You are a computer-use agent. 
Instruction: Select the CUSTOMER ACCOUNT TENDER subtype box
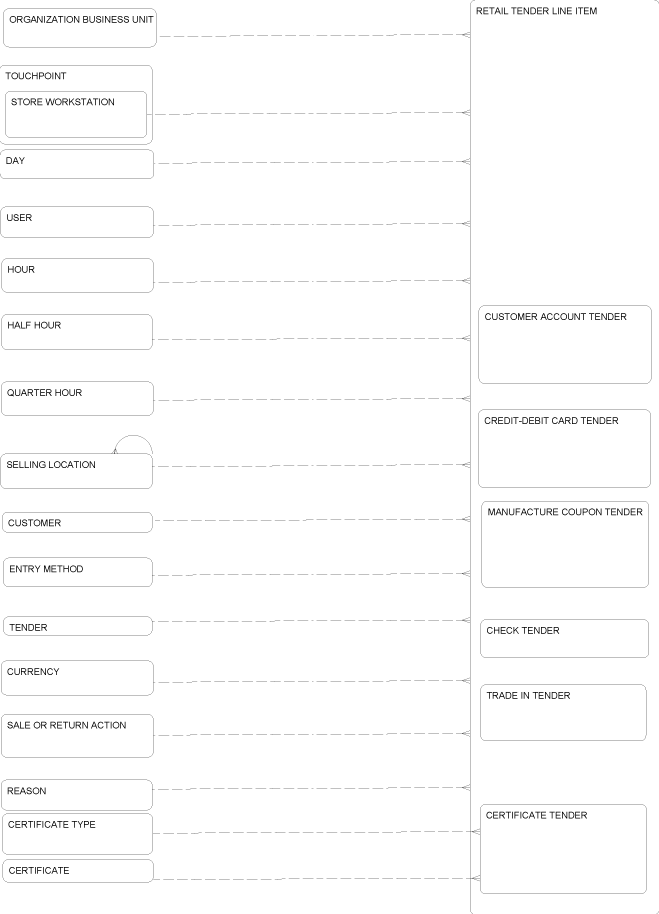[x=565, y=344]
